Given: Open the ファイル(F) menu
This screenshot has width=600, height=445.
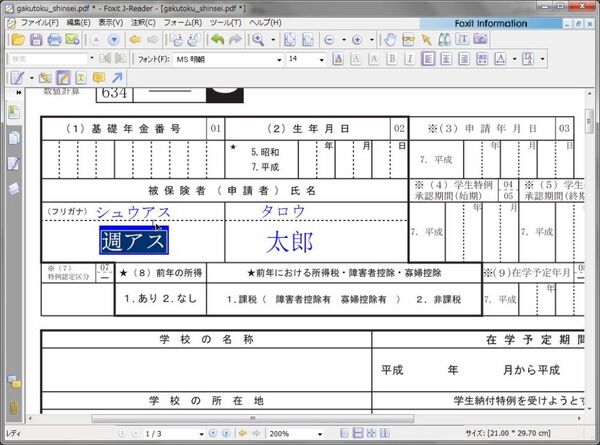Looking at the screenshot, I should coord(39,23).
